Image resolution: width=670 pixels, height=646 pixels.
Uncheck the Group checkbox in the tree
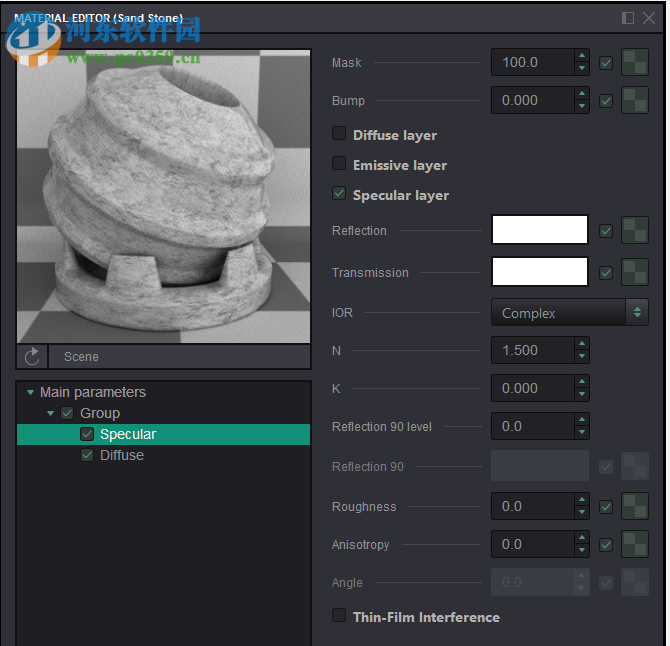click(67, 413)
